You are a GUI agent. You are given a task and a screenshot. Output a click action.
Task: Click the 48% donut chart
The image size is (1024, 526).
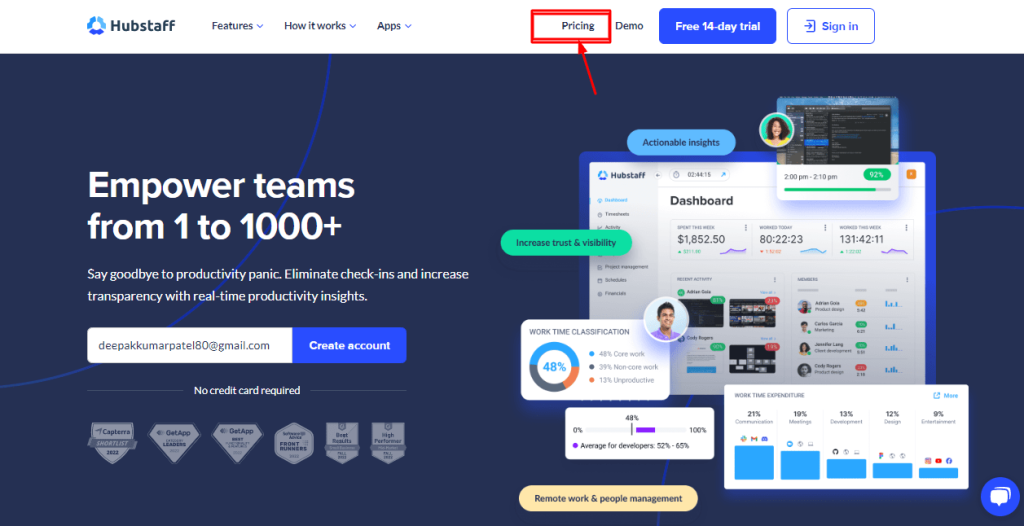[x=554, y=367]
